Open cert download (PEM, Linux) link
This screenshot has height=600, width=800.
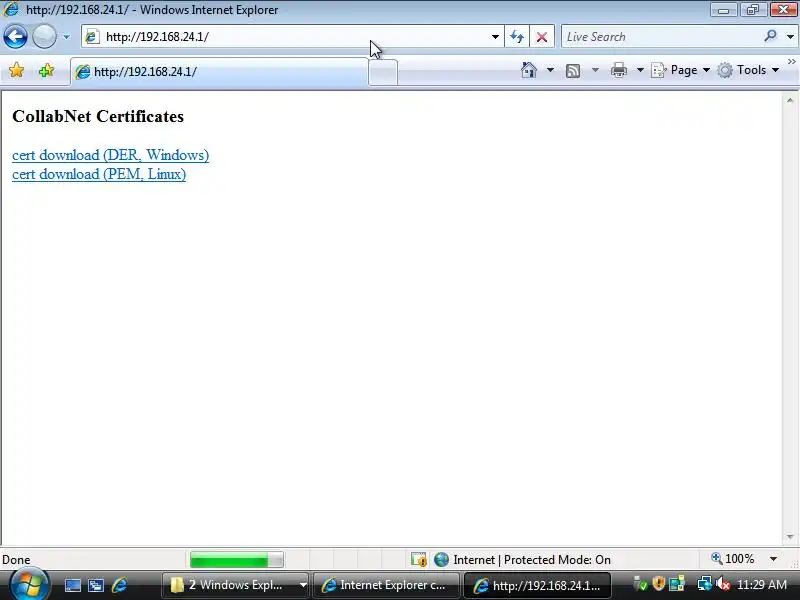[99, 174]
